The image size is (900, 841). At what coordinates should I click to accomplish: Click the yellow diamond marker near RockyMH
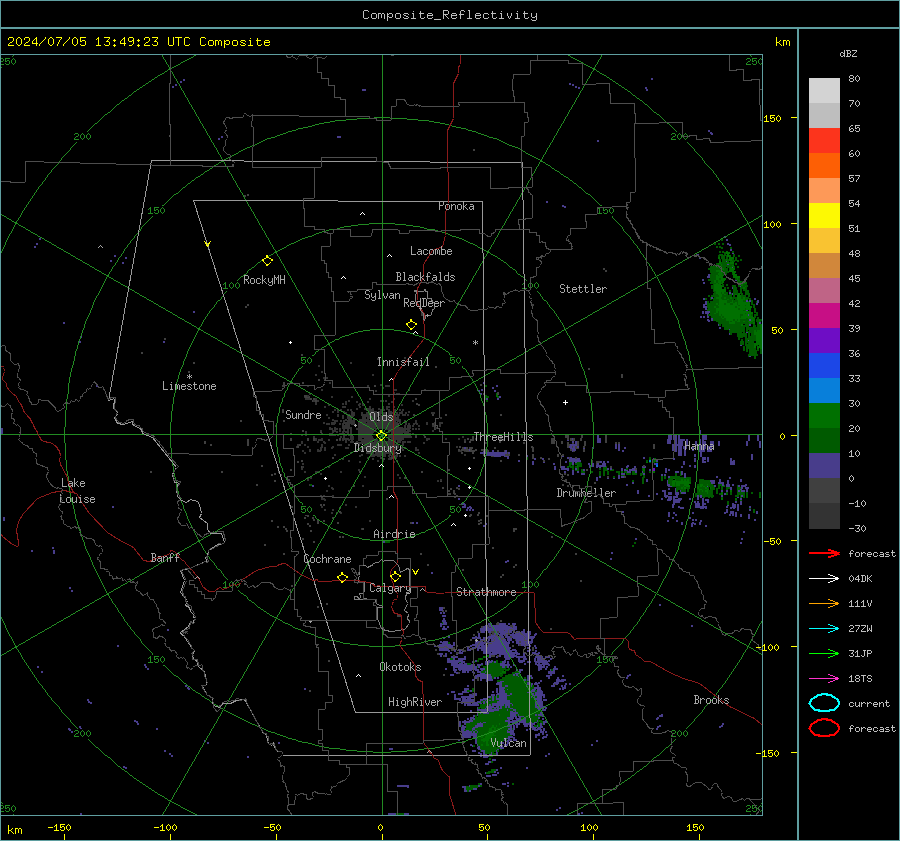(267, 261)
